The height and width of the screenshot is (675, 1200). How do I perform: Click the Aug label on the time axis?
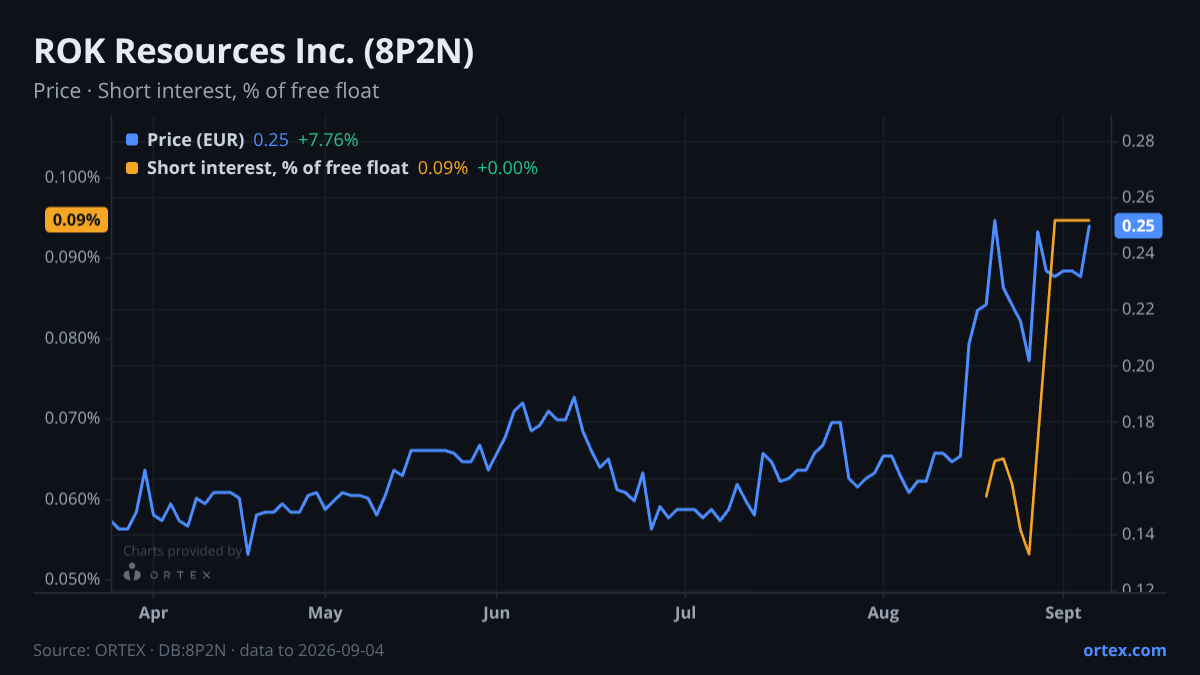[x=884, y=613]
